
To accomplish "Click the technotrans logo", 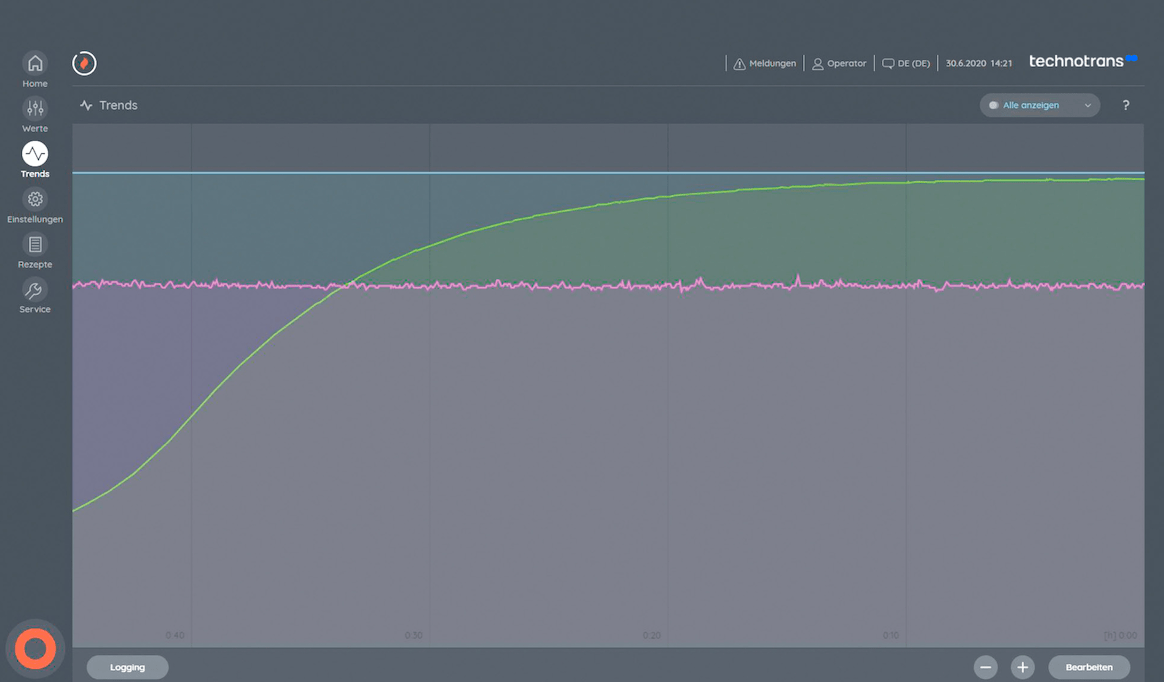I will coord(1083,61).
